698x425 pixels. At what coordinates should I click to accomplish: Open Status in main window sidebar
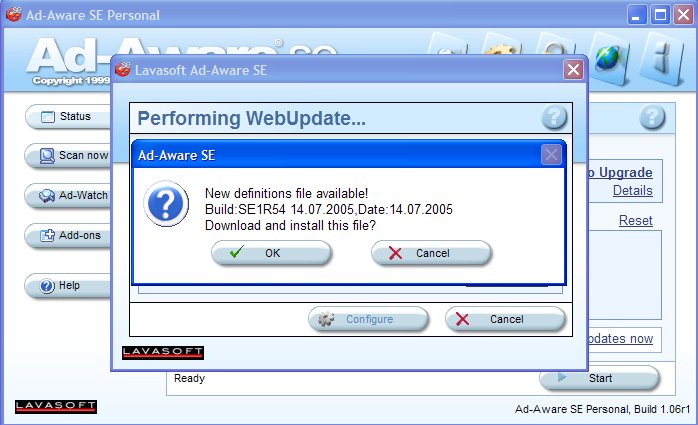[x=68, y=117]
